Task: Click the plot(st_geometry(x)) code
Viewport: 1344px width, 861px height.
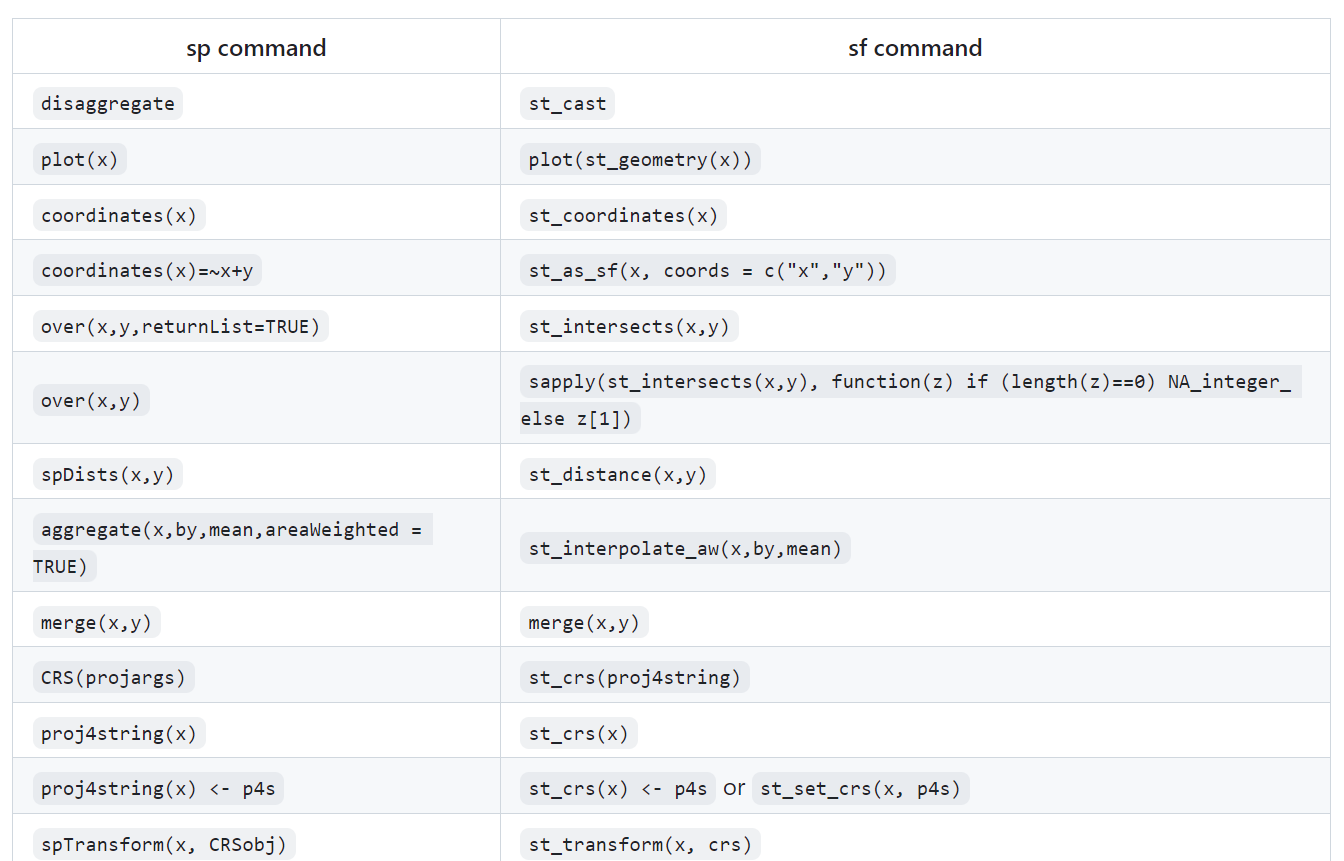Action: 640,160
